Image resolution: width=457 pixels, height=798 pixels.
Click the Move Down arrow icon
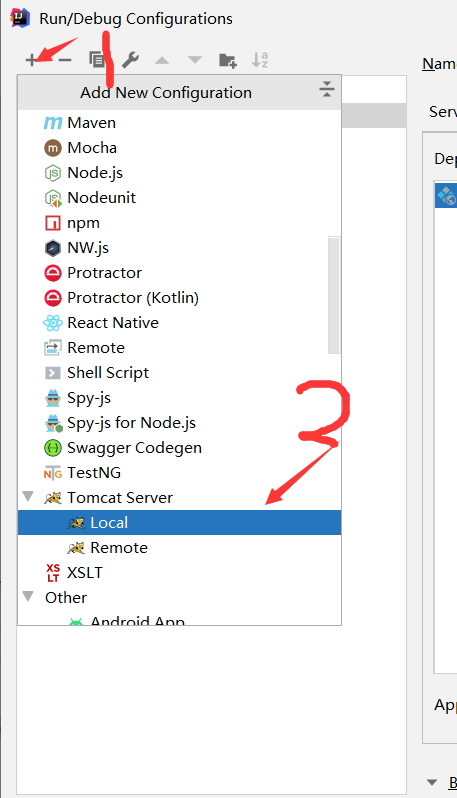[195, 60]
